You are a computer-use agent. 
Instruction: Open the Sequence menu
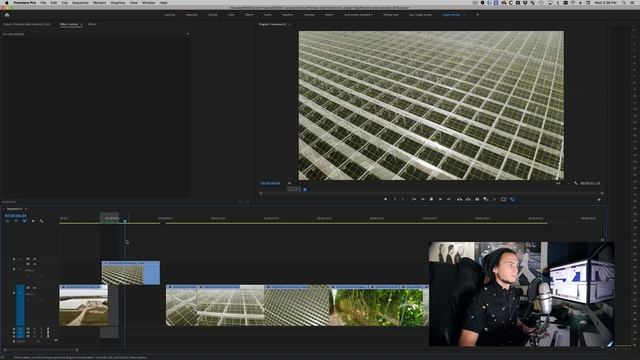(x=80, y=2)
